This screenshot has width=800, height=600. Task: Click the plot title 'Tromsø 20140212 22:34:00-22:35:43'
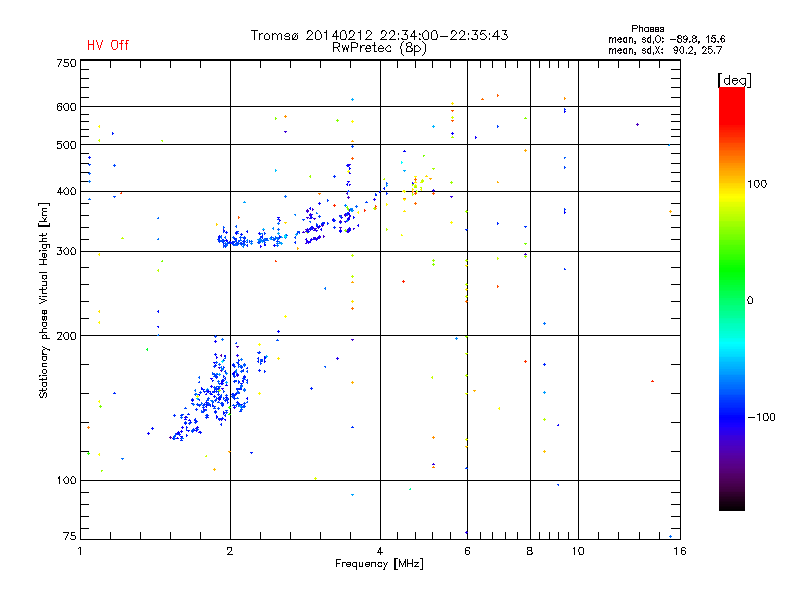pyautogui.click(x=379, y=35)
